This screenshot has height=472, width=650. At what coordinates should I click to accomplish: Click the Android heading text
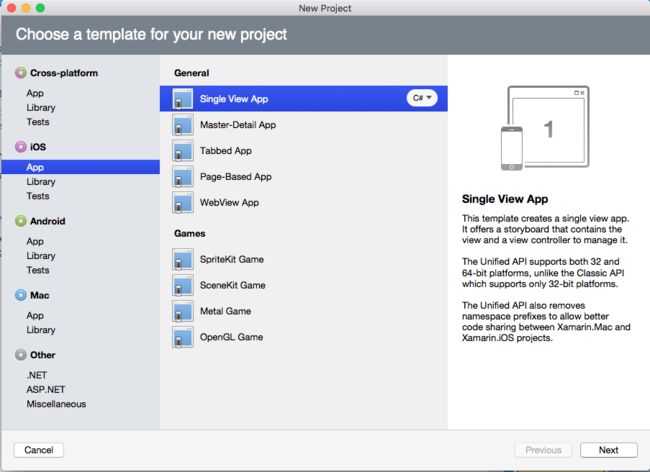click(47, 221)
